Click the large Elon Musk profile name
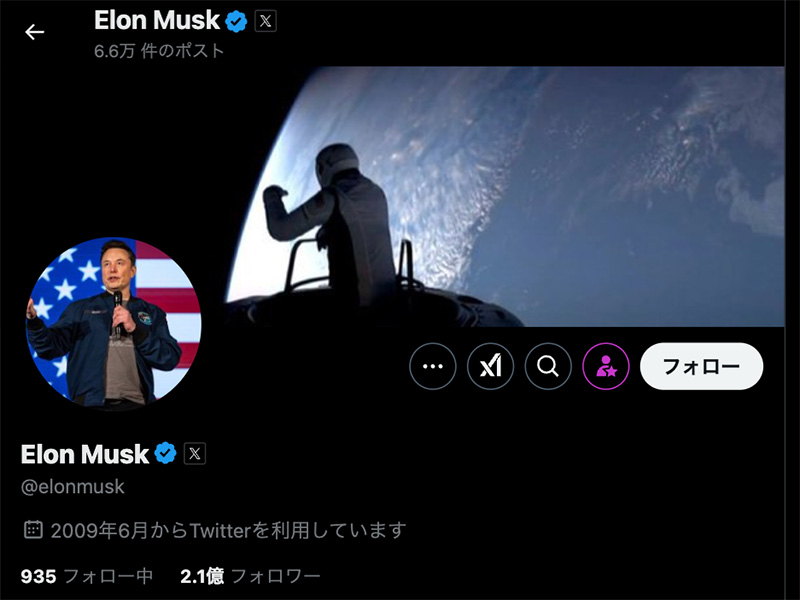 (85, 454)
